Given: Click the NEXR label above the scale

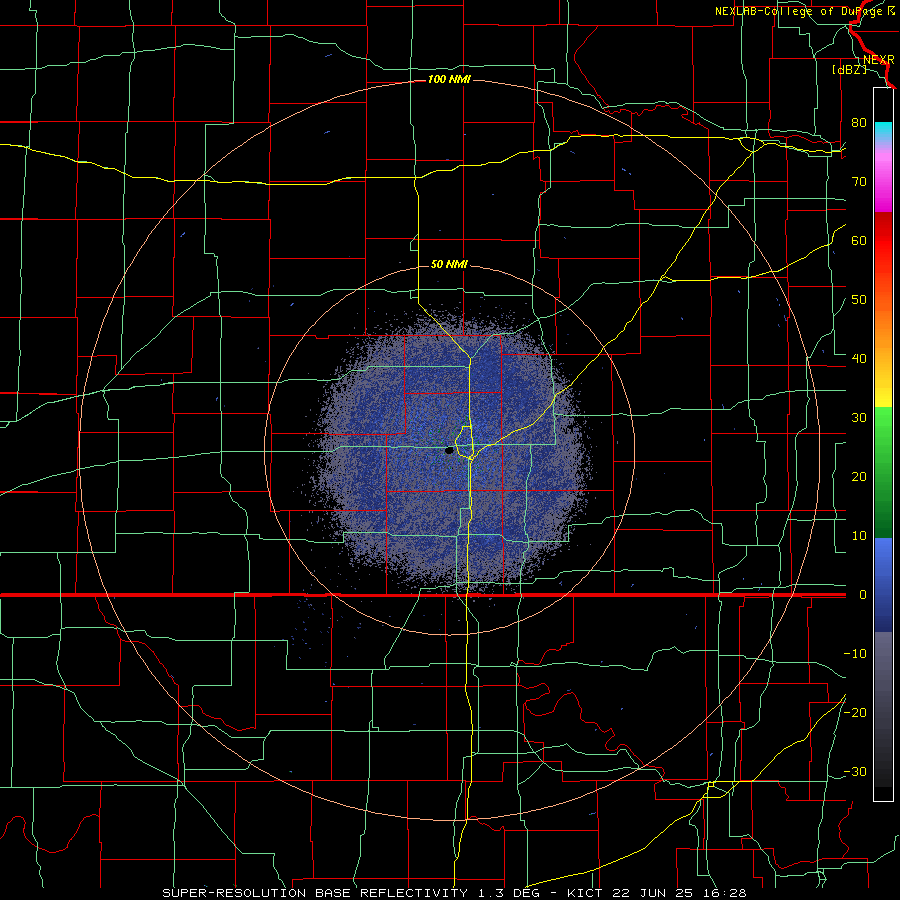Looking at the screenshot, I should [x=878, y=60].
